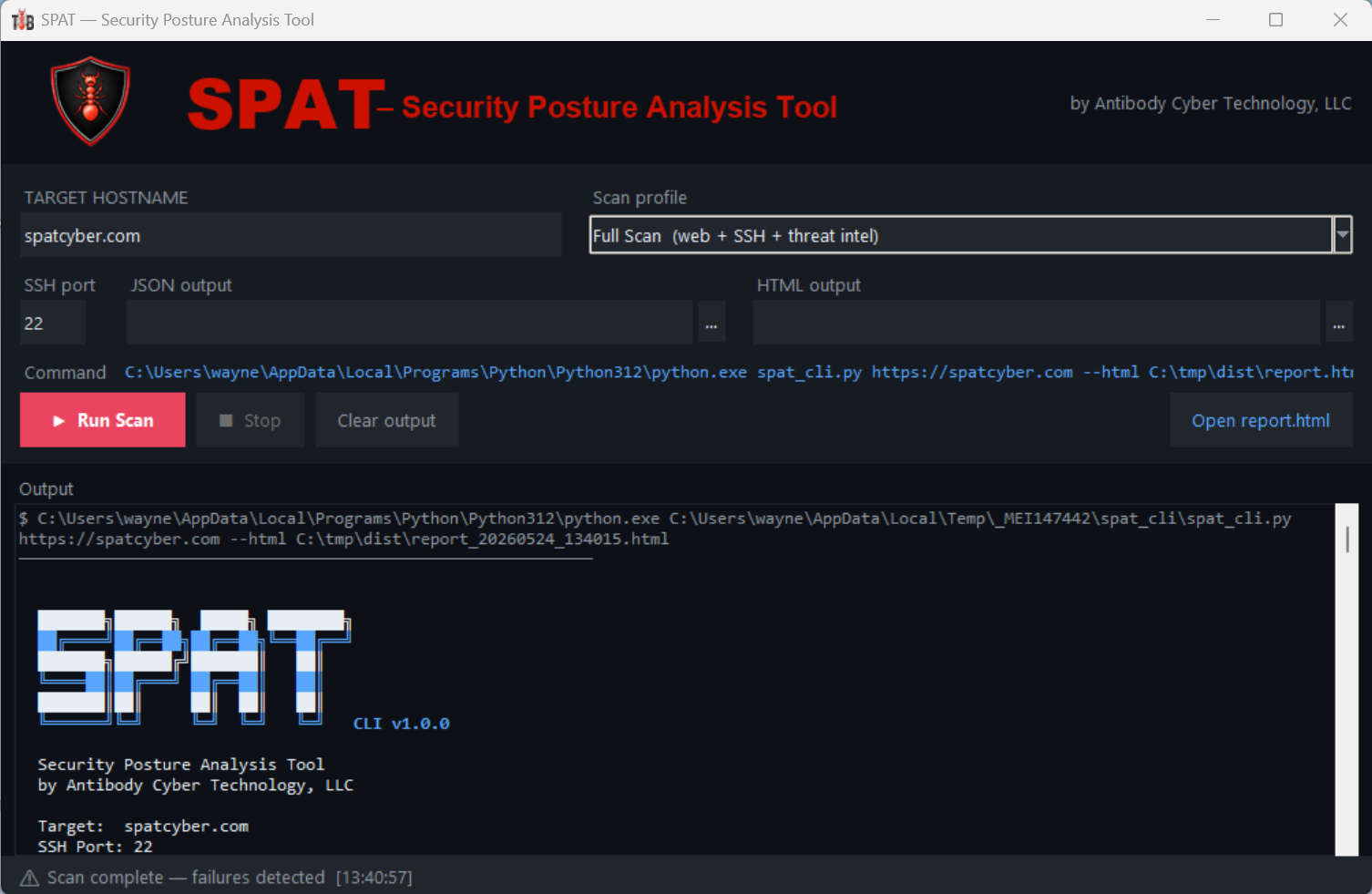Click 'by Antibody Cyber Technology, LLC' header text
This screenshot has width=1372, height=894.
(1211, 104)
